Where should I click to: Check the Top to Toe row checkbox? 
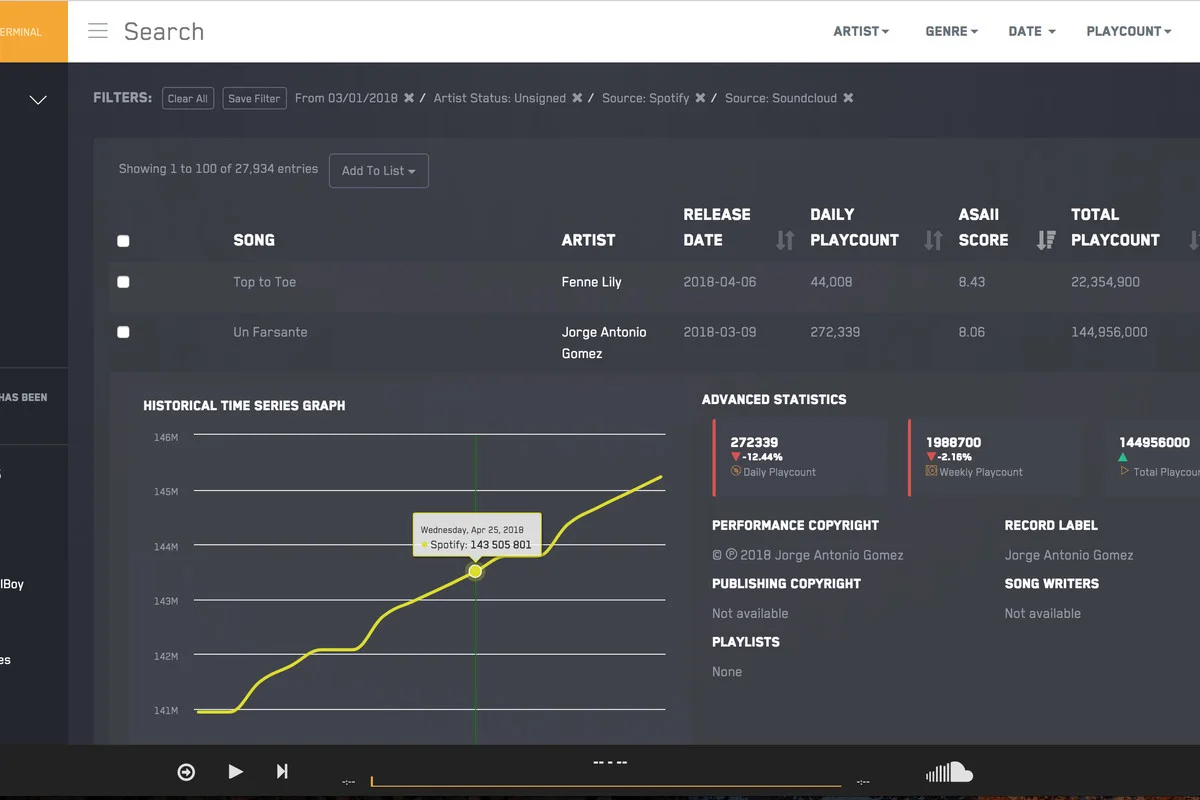point(123,282)
